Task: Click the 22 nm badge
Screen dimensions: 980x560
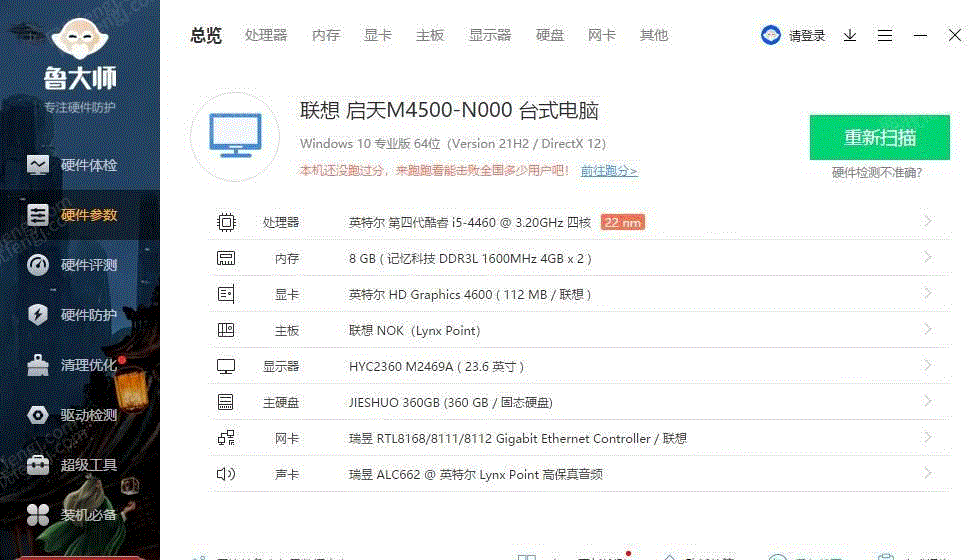Action: pos(622,222)
